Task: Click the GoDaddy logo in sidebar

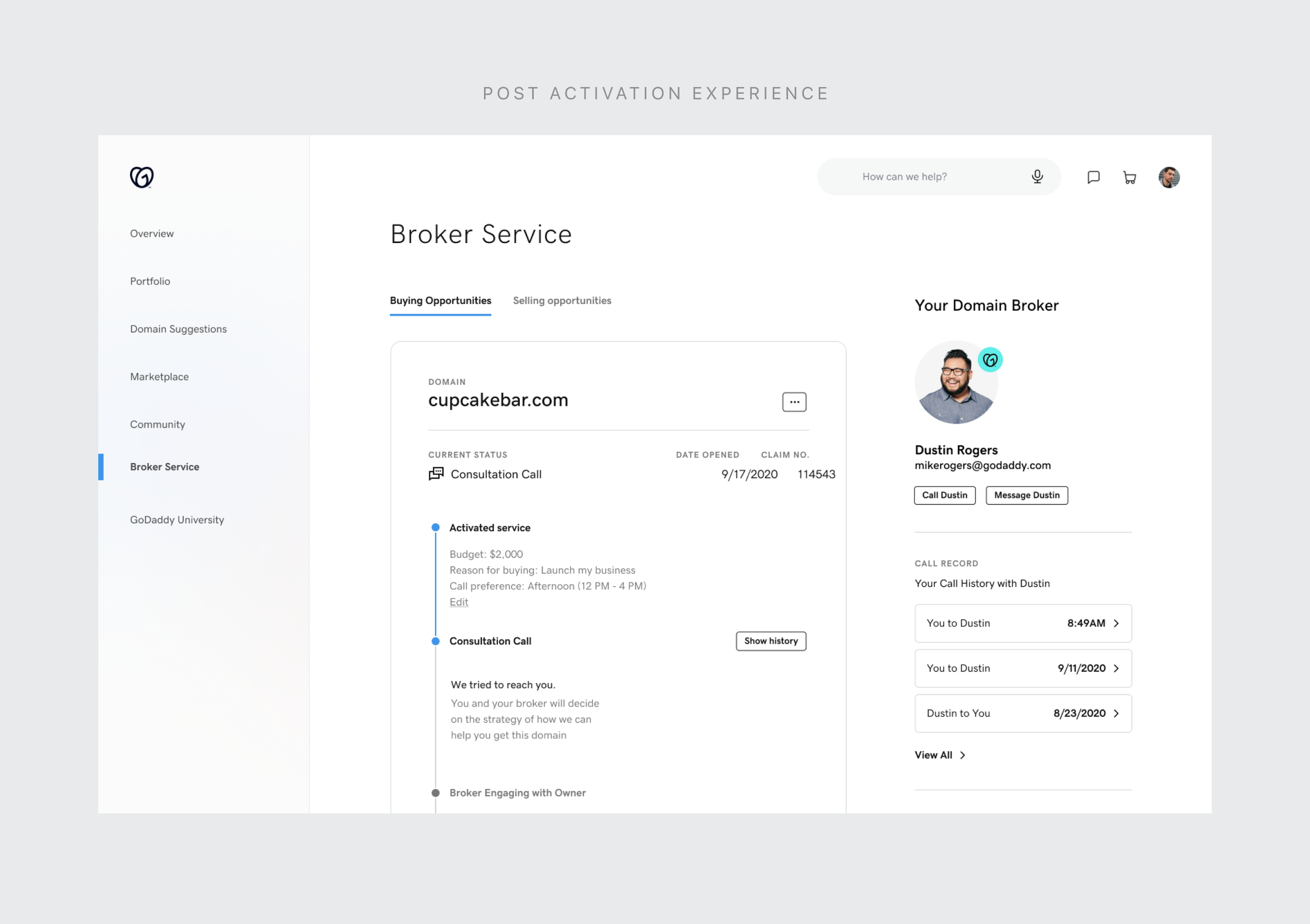Action: click(x=141, y=177)
